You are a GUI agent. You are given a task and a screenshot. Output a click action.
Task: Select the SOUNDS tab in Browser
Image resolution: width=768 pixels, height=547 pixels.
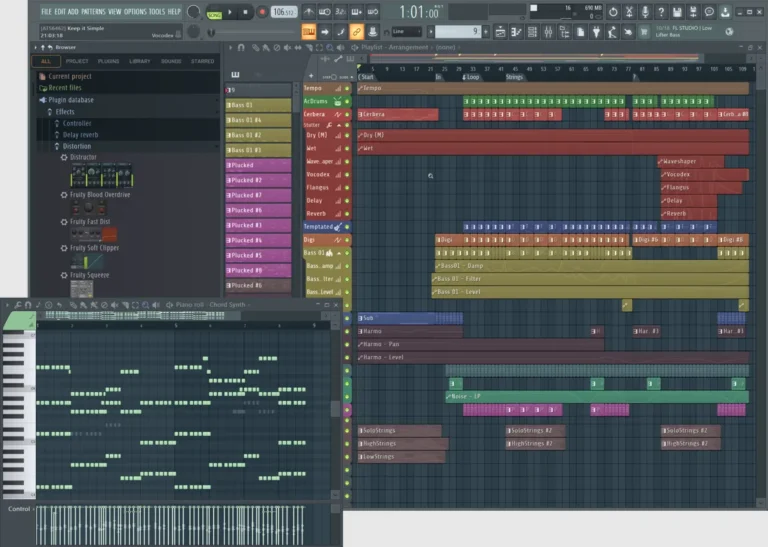point(171,61)
